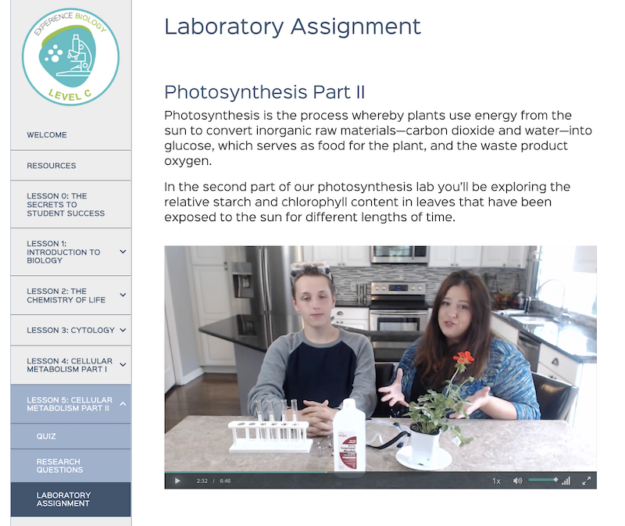
Task: Play the photosynthesis lab video
Action: click(177, 481)
